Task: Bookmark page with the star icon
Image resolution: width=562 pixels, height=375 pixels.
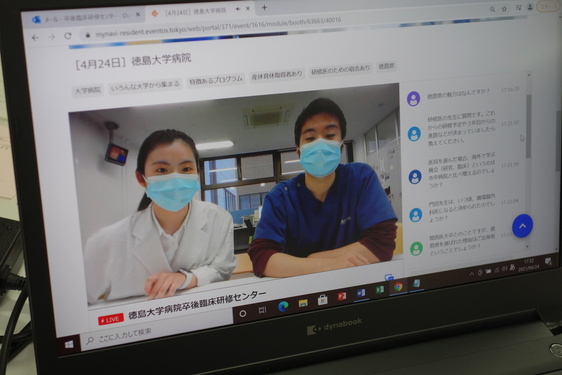Action: [504, 9]
